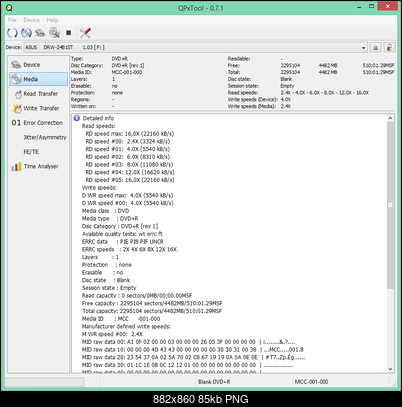The image size is (402, 407).
Task: Click 'Total capacity: 2295104 sectors' line
Action: pos(152,311)
